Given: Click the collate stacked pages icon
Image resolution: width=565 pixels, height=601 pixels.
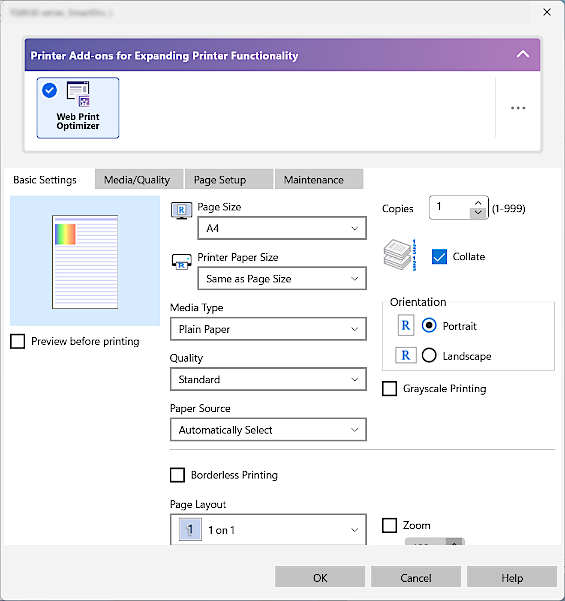Looking at the screenshot, I should 400,255.
